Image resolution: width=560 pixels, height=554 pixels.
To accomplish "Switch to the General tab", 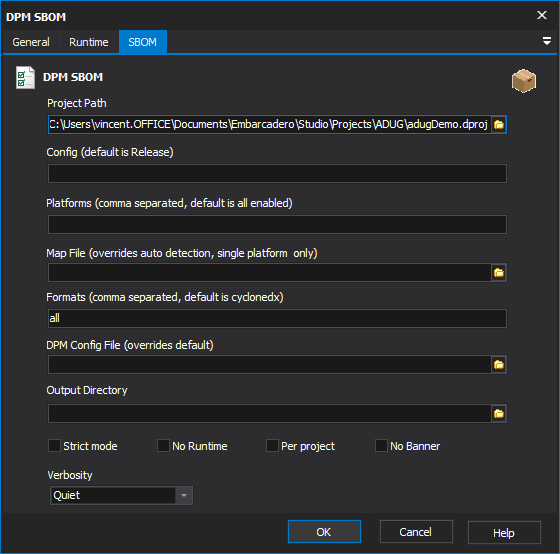I will tap(31, 42).
